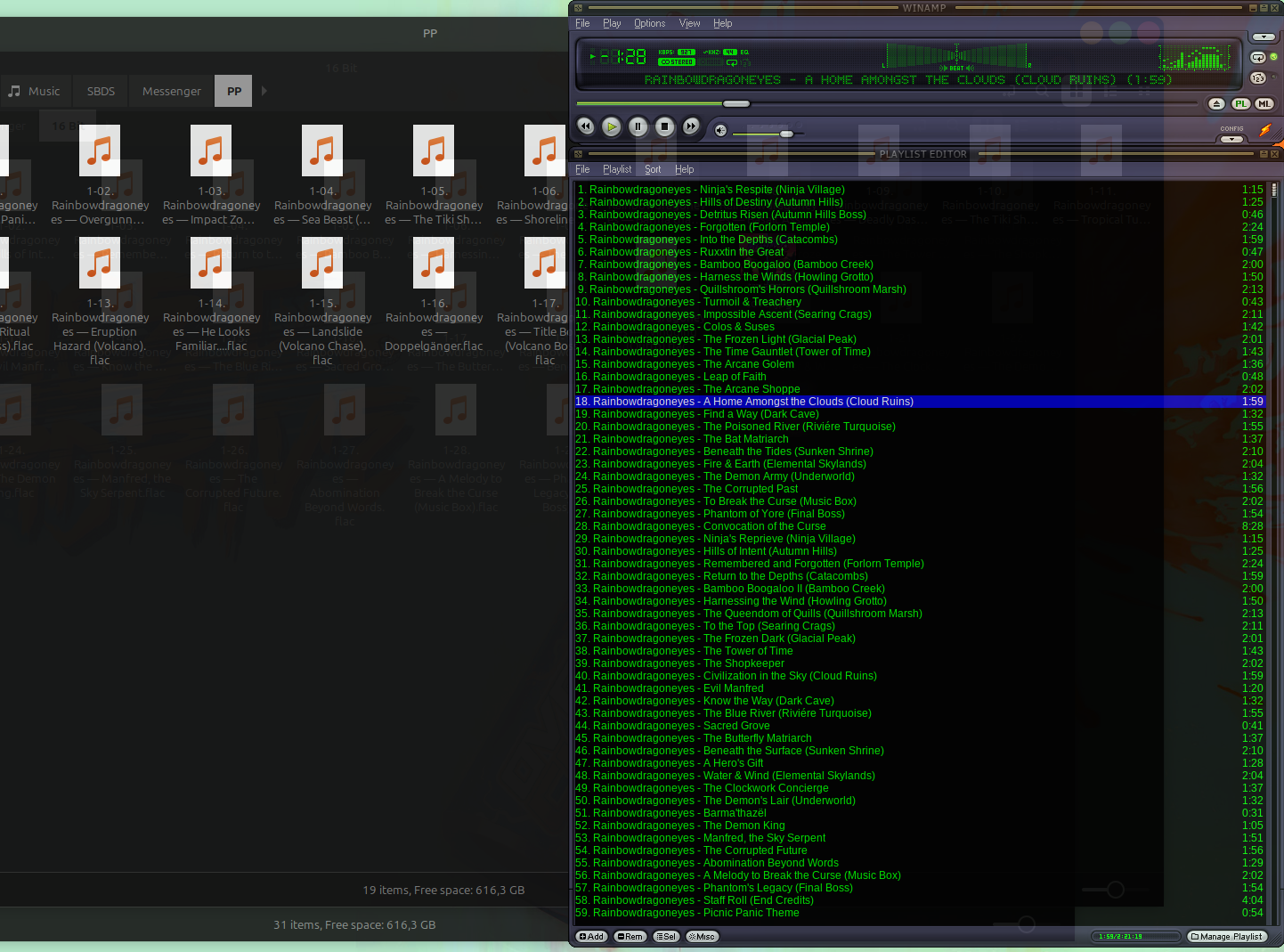Screen dimensions: 1284x952
Task: Stop playback in Winamp
Action: (664, 126)
